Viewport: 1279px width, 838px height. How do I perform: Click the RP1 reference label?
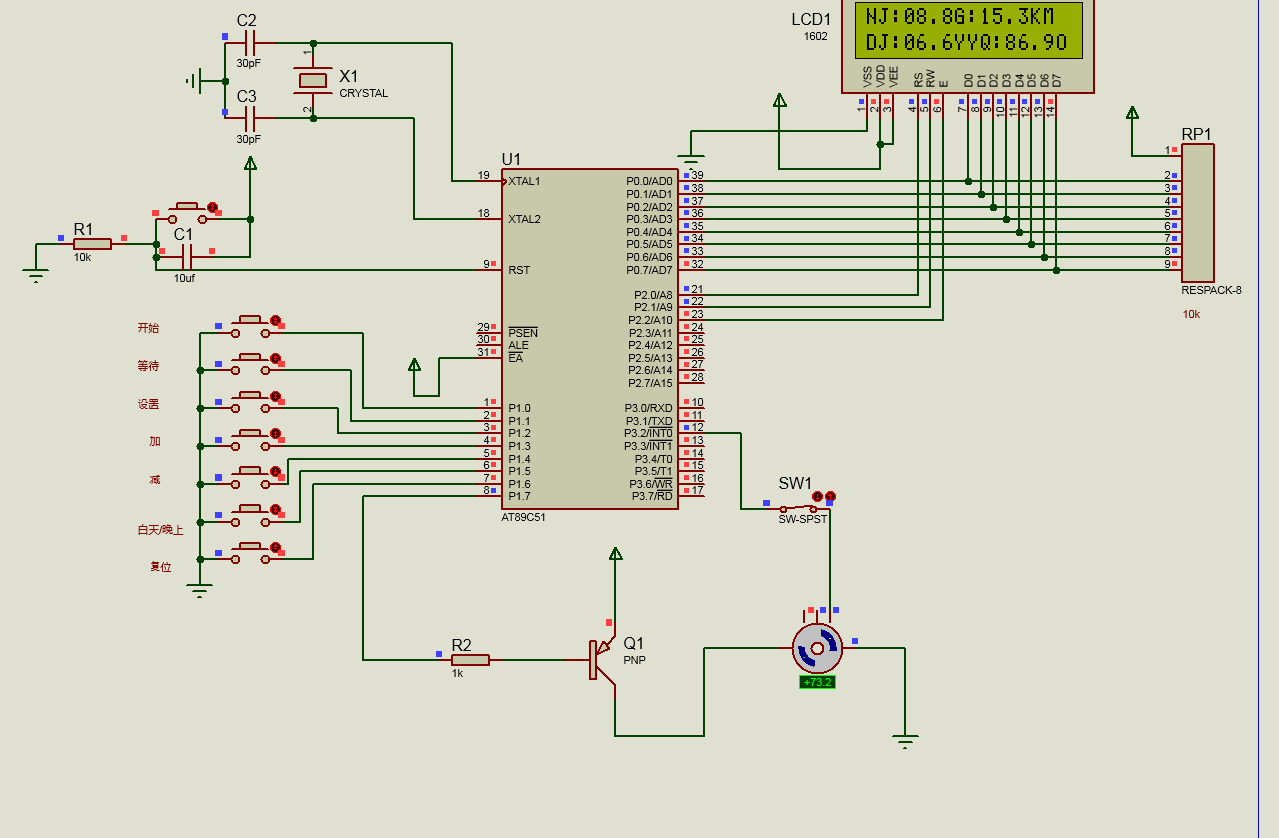[1196, 134]
